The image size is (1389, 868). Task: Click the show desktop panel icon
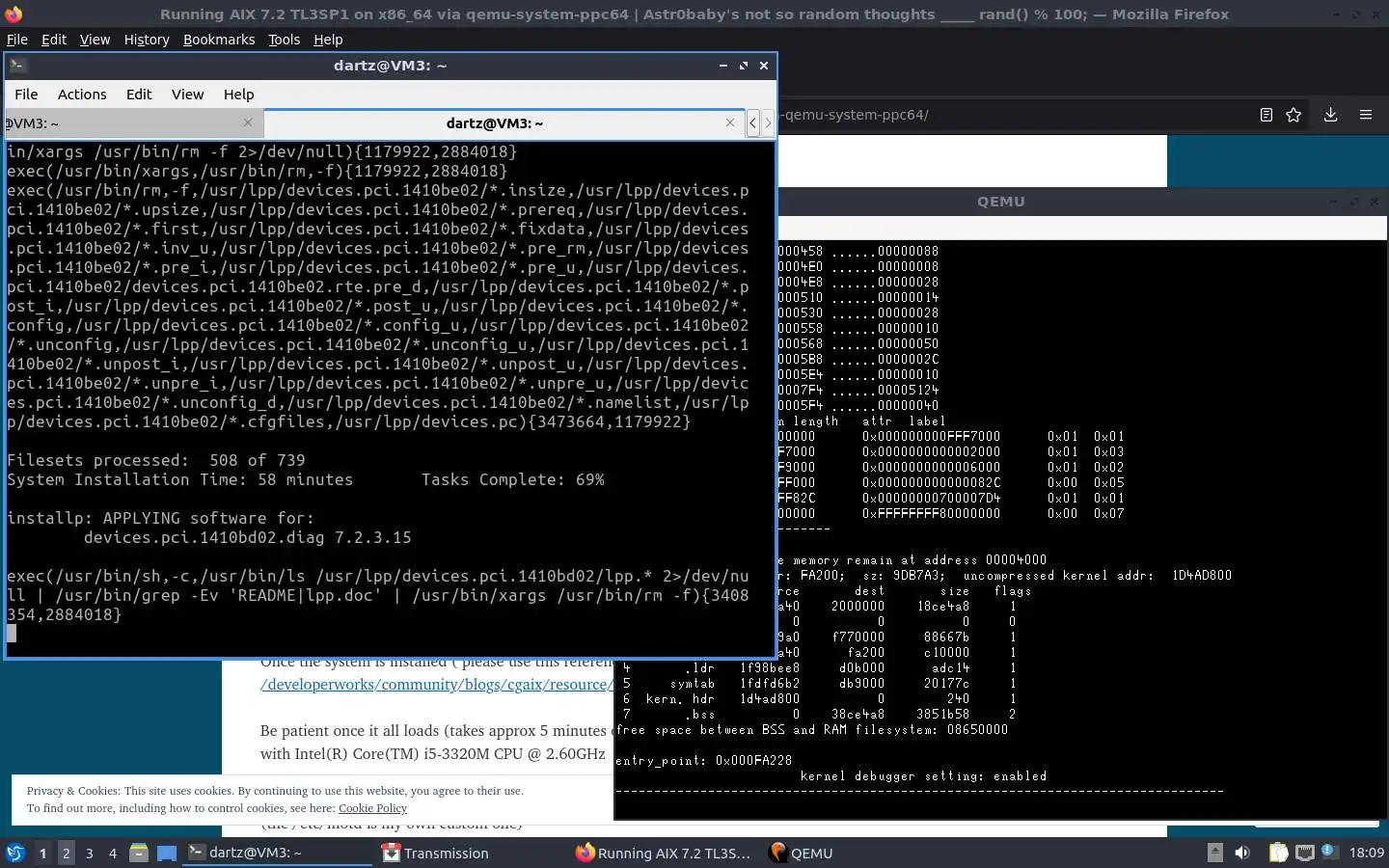[167, 853]
